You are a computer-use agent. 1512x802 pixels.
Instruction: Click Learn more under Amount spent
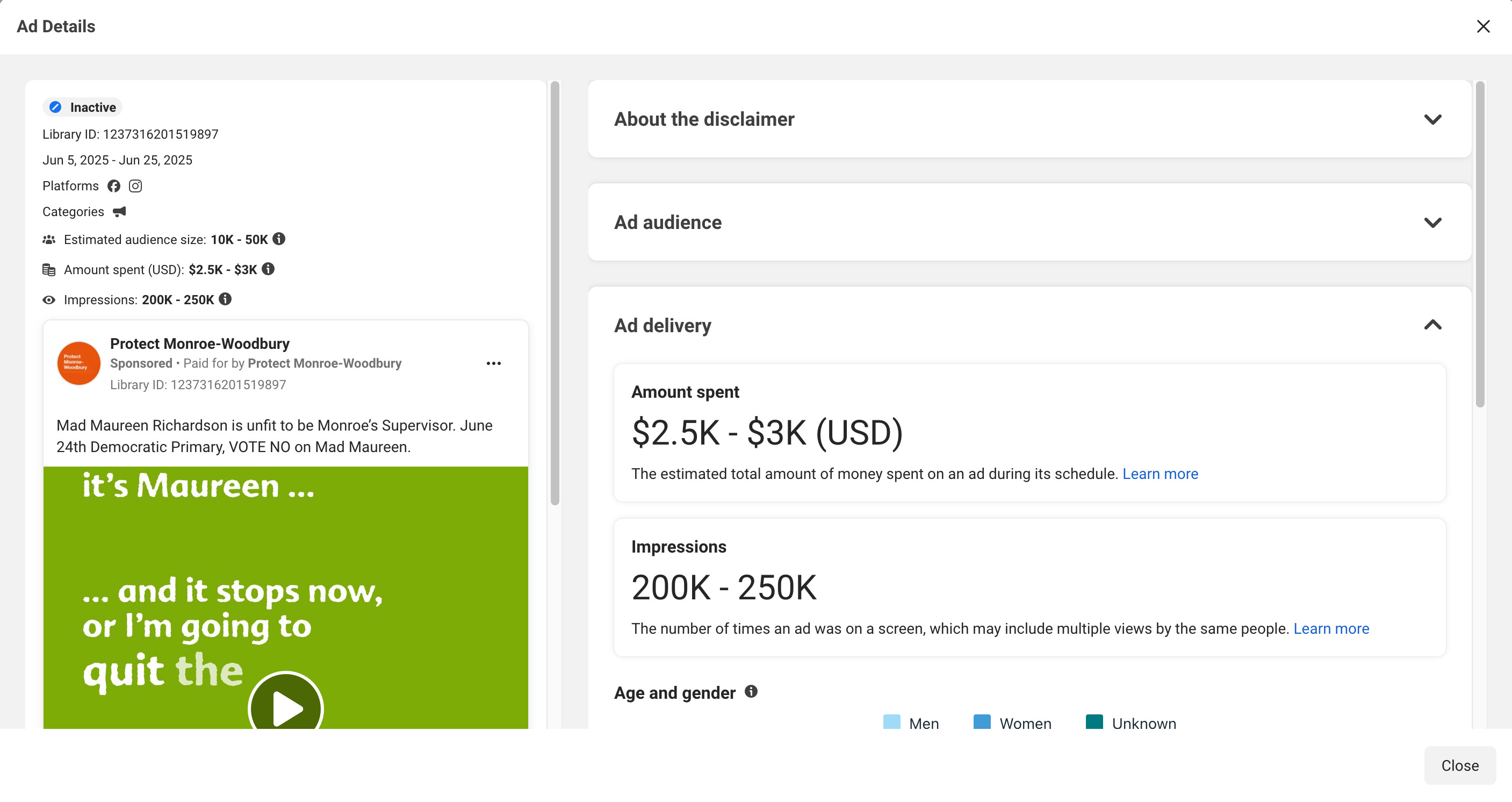click(x=1160, y=474)
